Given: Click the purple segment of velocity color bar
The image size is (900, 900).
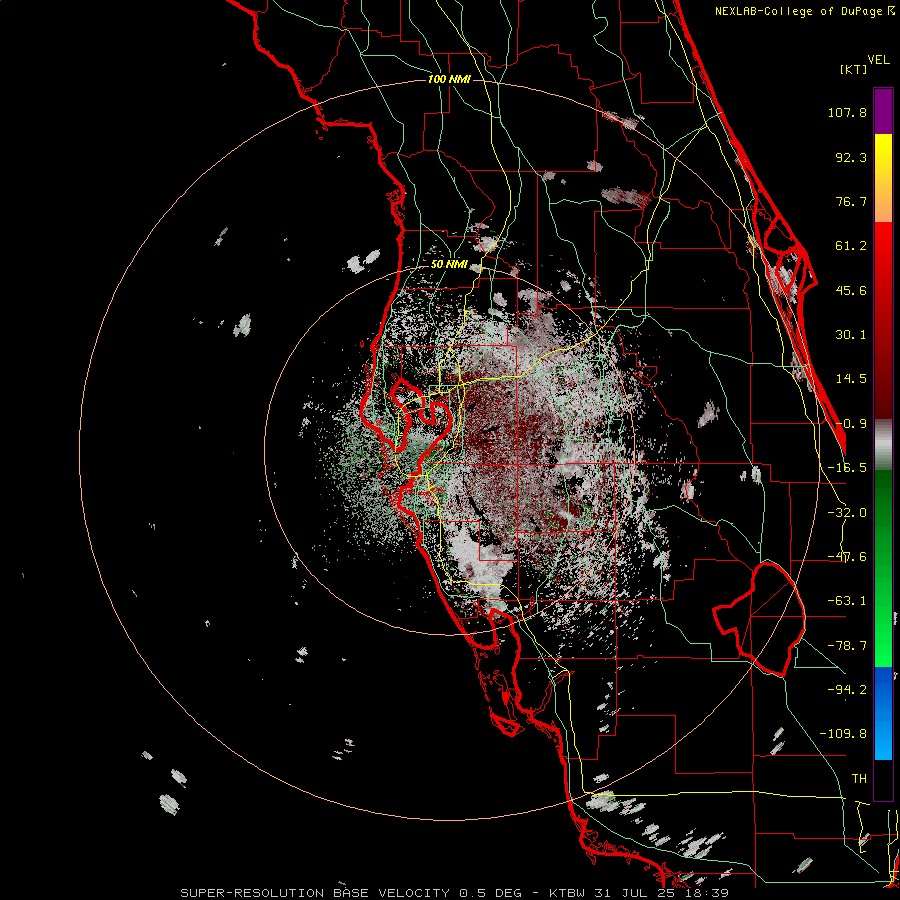Looking at the screenshot, I should 883,111.
